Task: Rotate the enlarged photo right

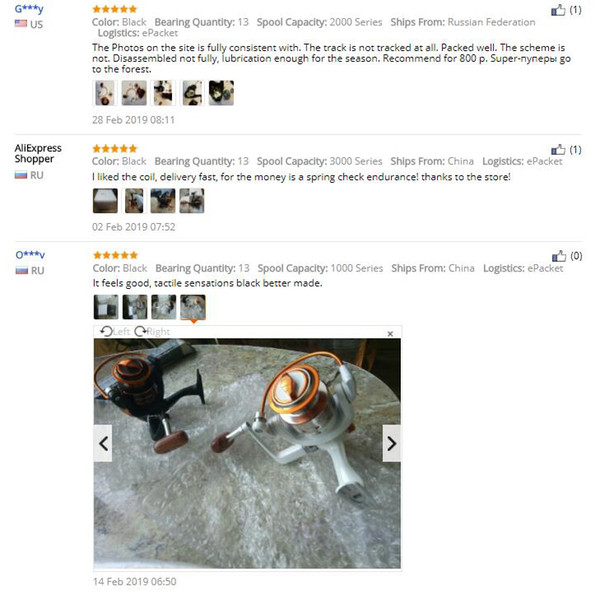Action: 152,331
